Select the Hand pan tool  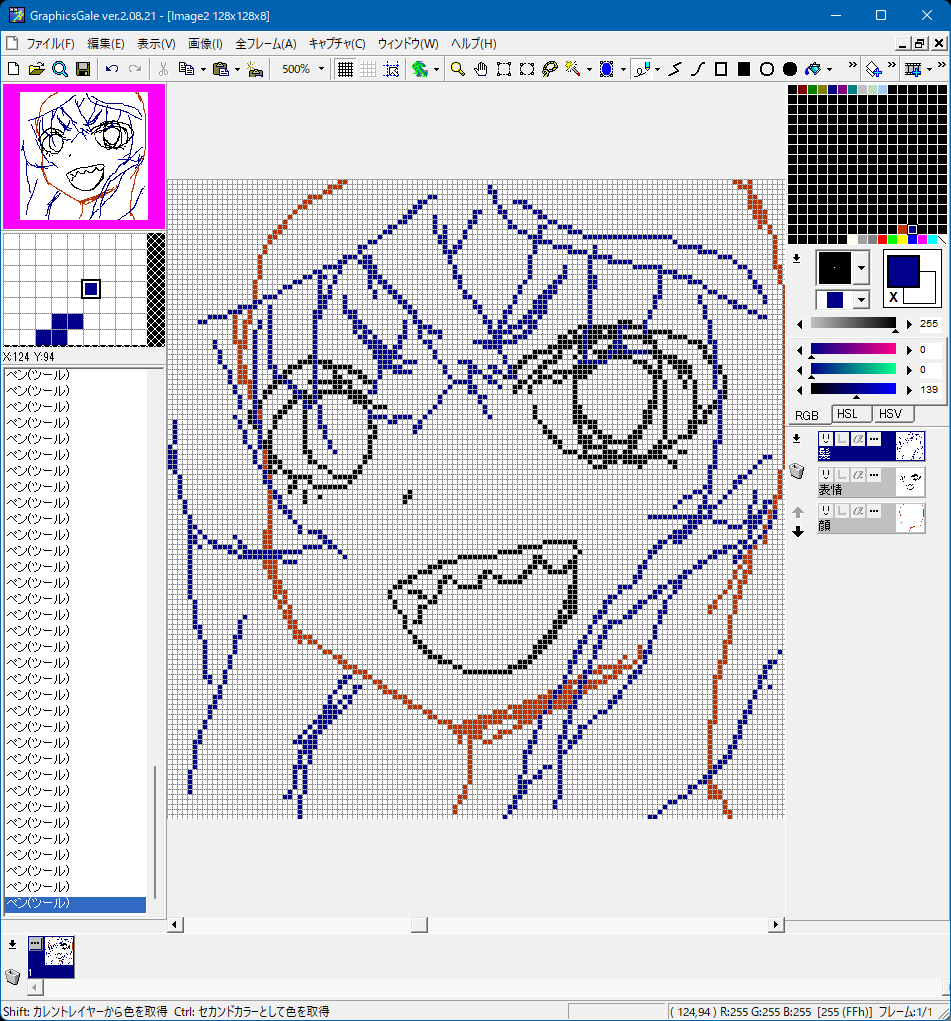coord(481,69)
